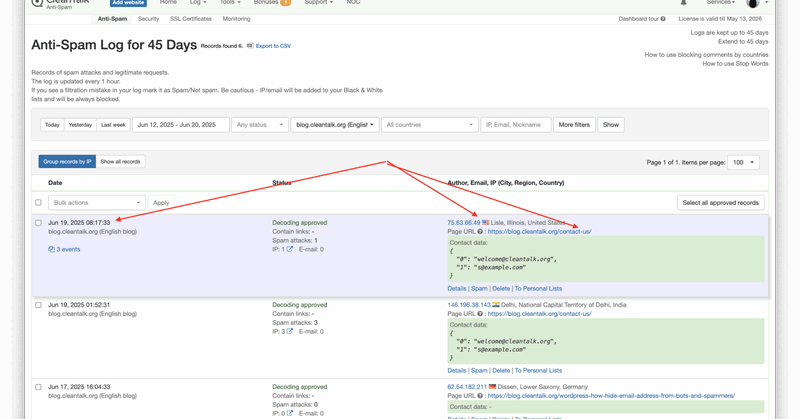Click the Show button
Viewport: 800px width, 419px height.
pyautogui.click(x=611, y=125)
